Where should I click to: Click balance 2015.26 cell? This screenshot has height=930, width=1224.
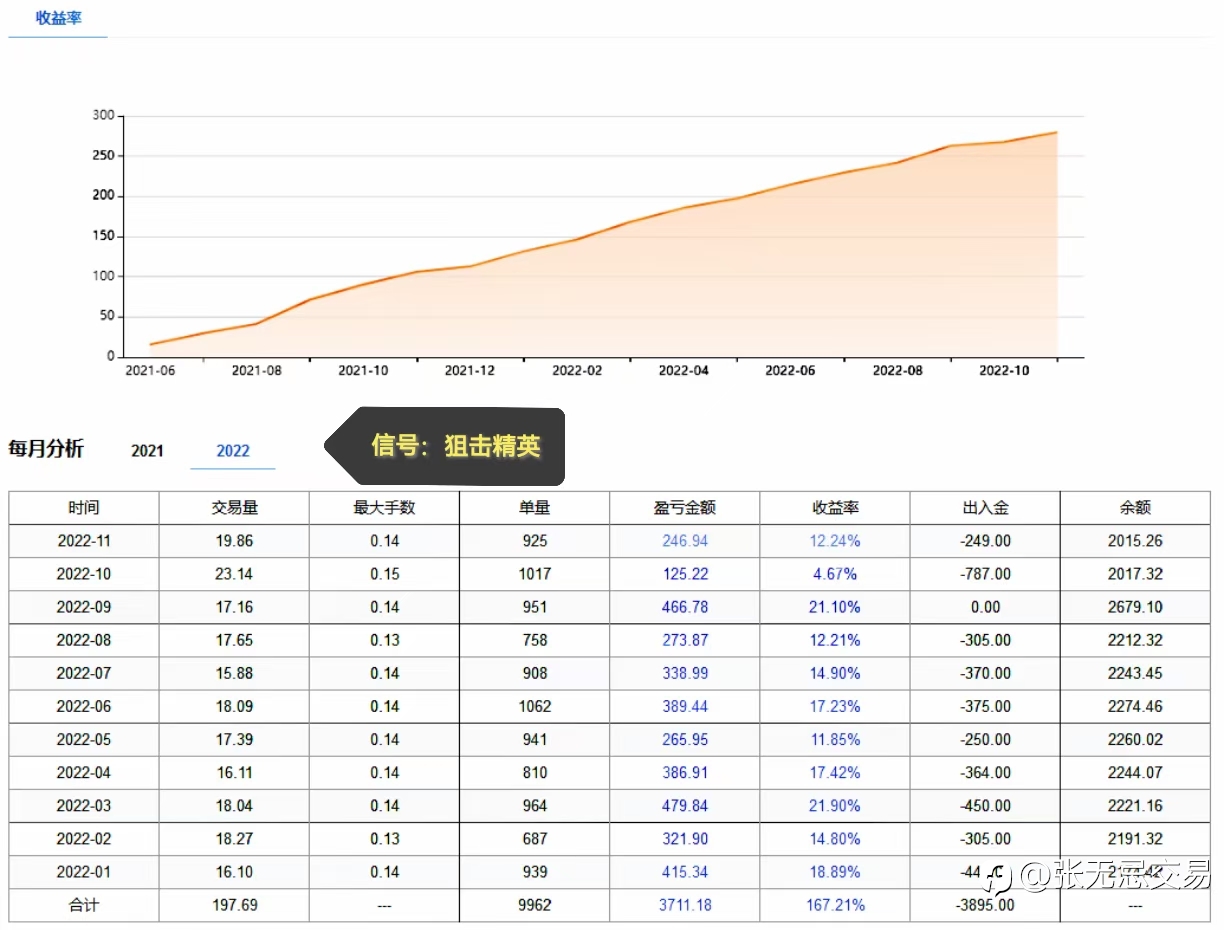(x=1135, y=541)
